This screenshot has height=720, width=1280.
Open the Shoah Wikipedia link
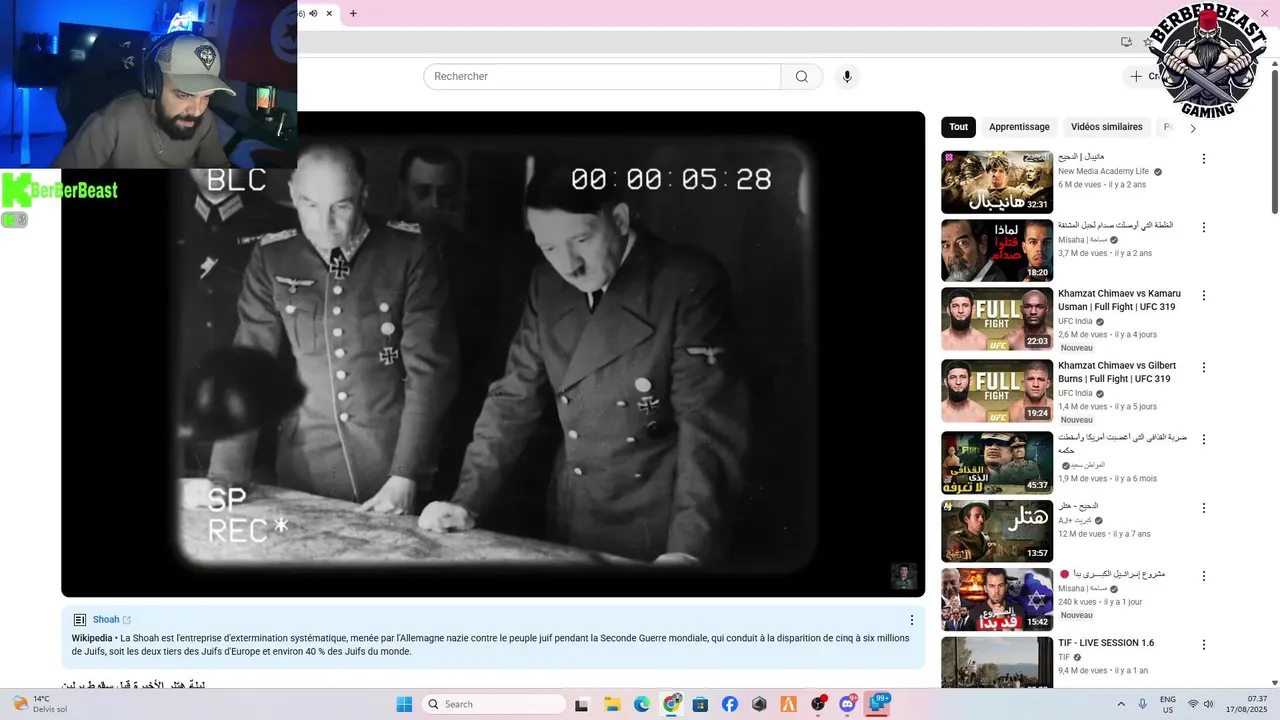click(x=111, y=620)
